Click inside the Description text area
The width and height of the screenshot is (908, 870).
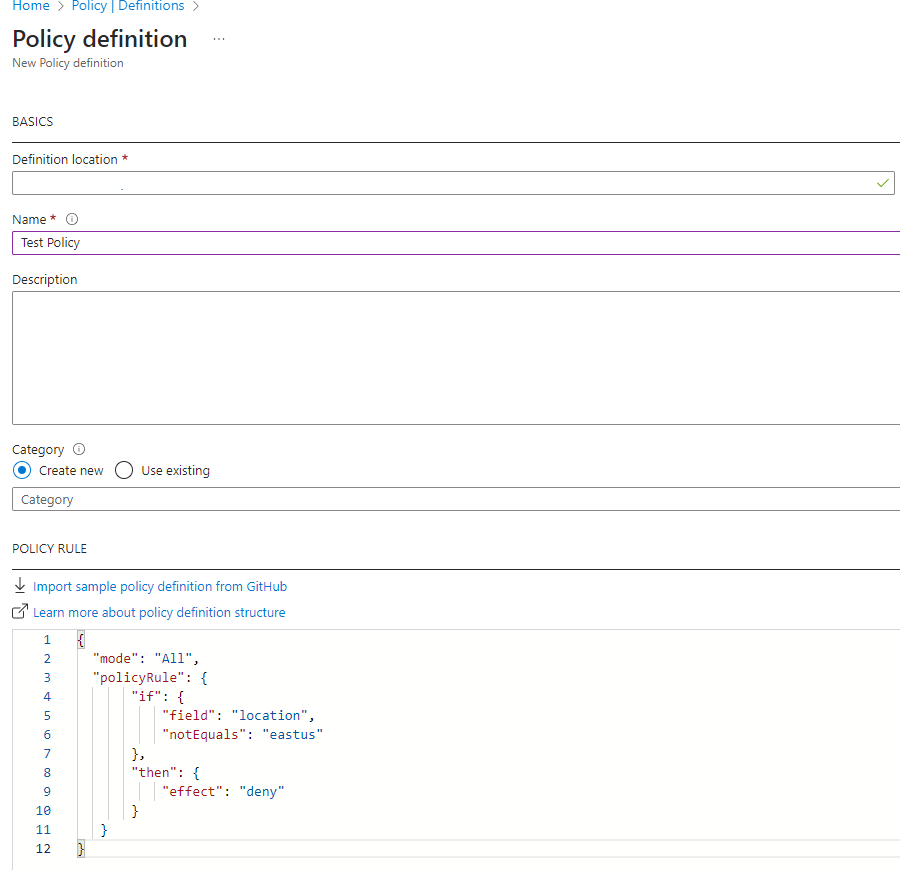pos(450,358)
